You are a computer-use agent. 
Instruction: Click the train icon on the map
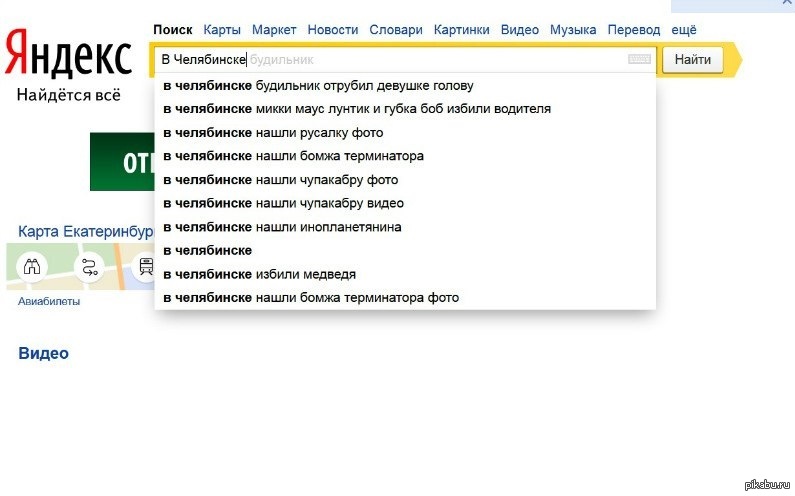(x=146, y=267)
